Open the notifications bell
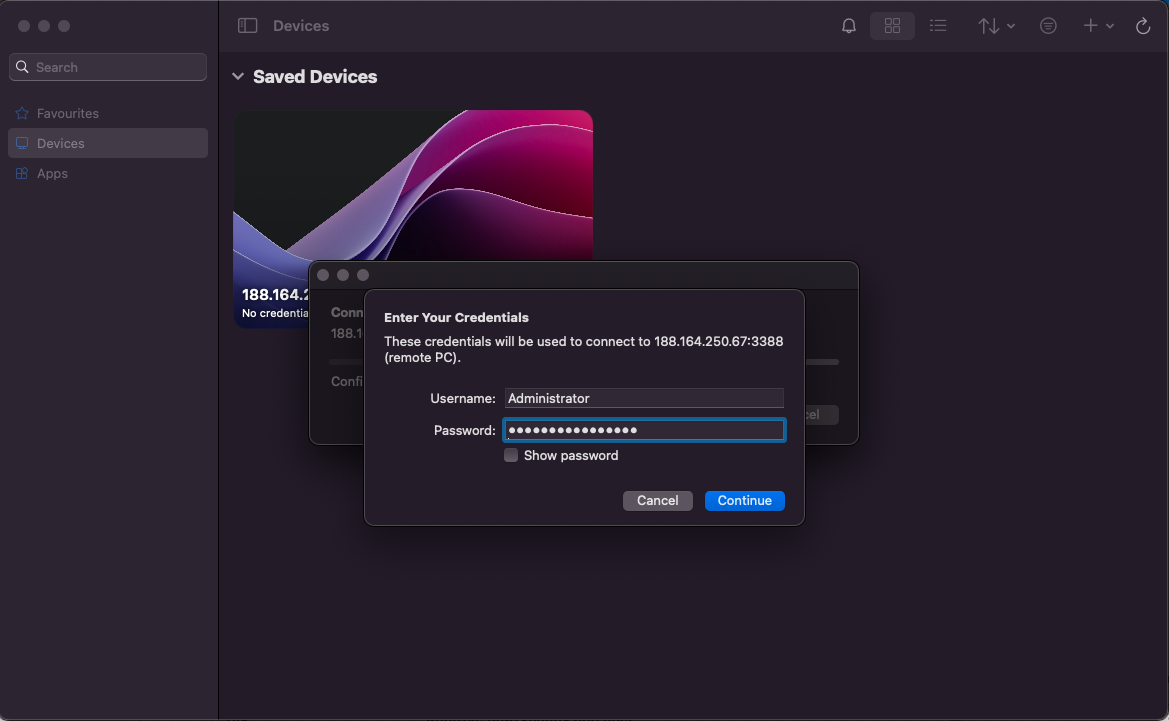This screenshot has height=721, width=1169. click(x=849, y=26)
